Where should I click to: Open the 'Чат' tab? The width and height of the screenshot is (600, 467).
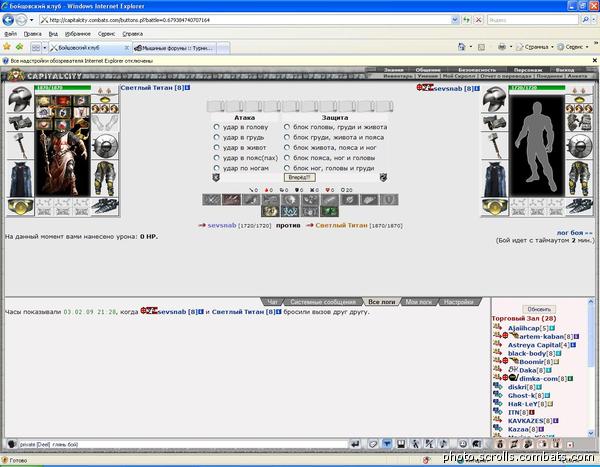(x=272, y=302)
